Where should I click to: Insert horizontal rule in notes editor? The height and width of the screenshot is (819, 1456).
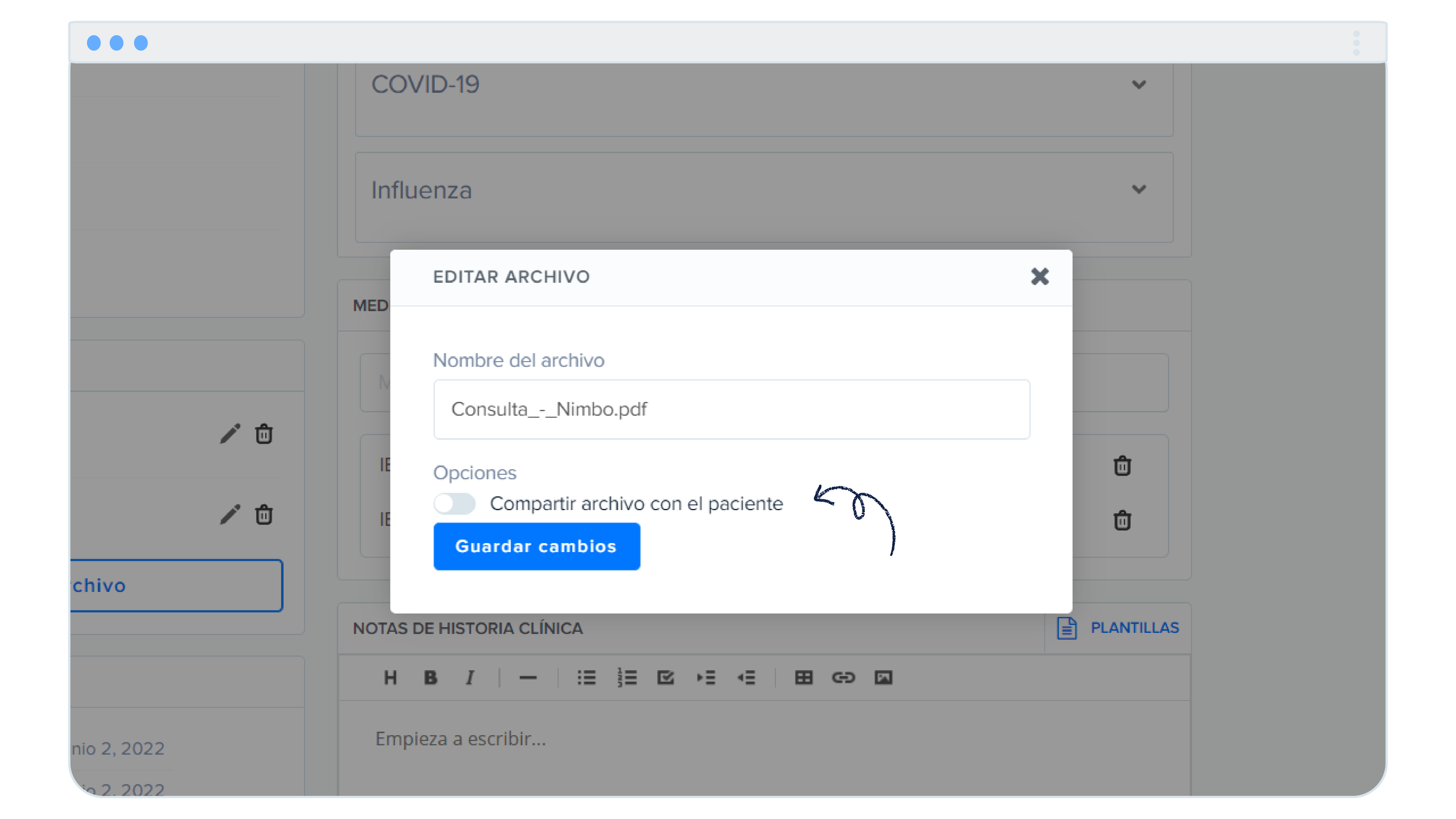pos(527,677)
